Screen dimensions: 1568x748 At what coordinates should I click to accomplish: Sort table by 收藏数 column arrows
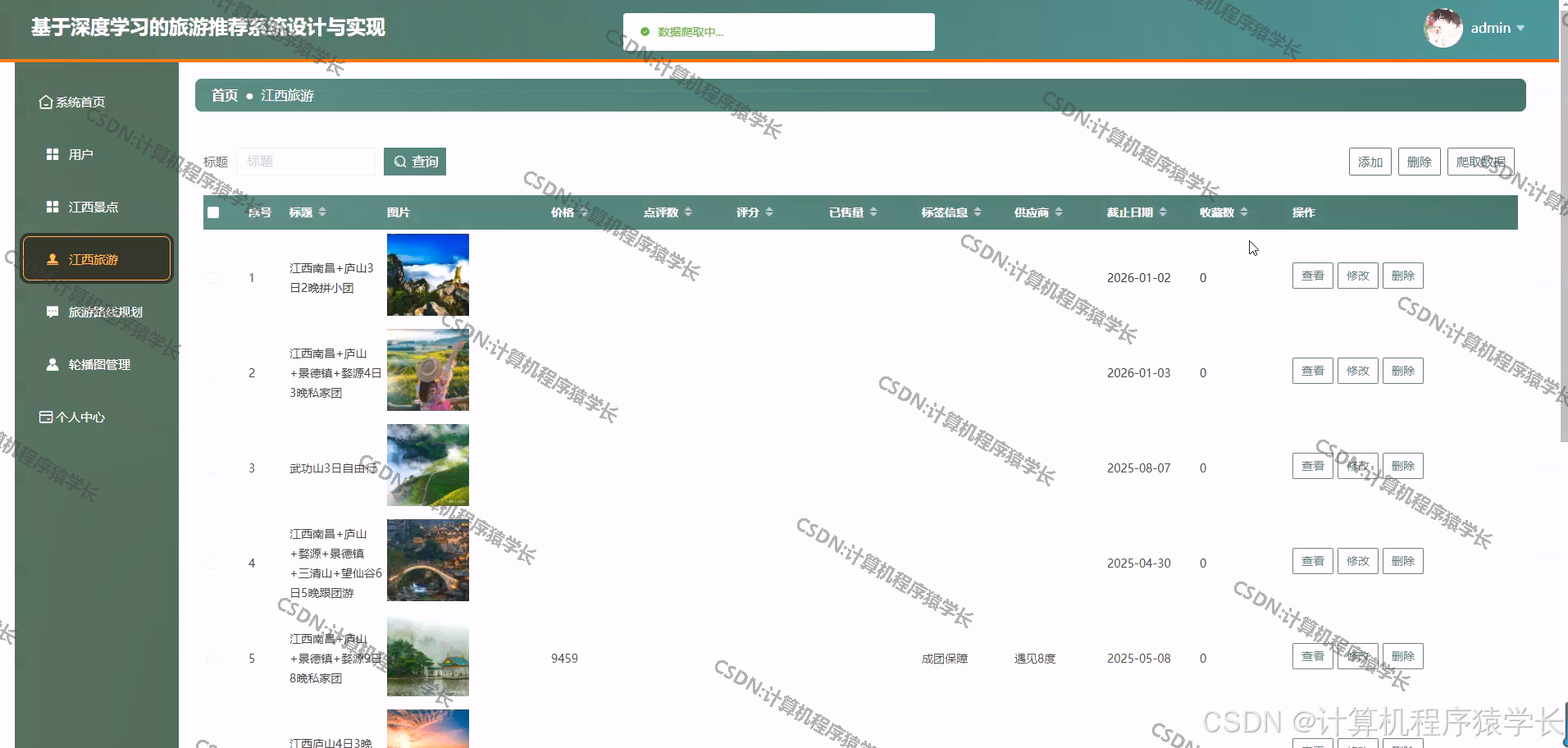(x=1244, y=212)
